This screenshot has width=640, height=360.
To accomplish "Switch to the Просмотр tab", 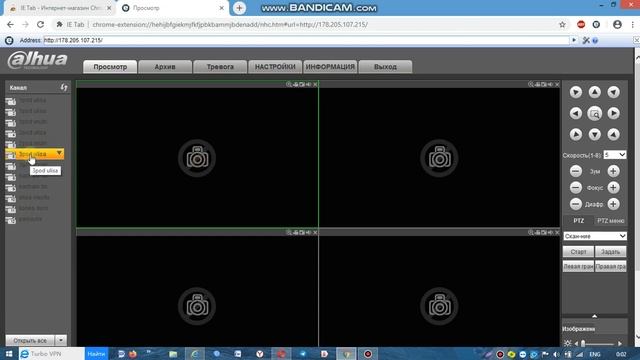I will [x=110, y=67].
